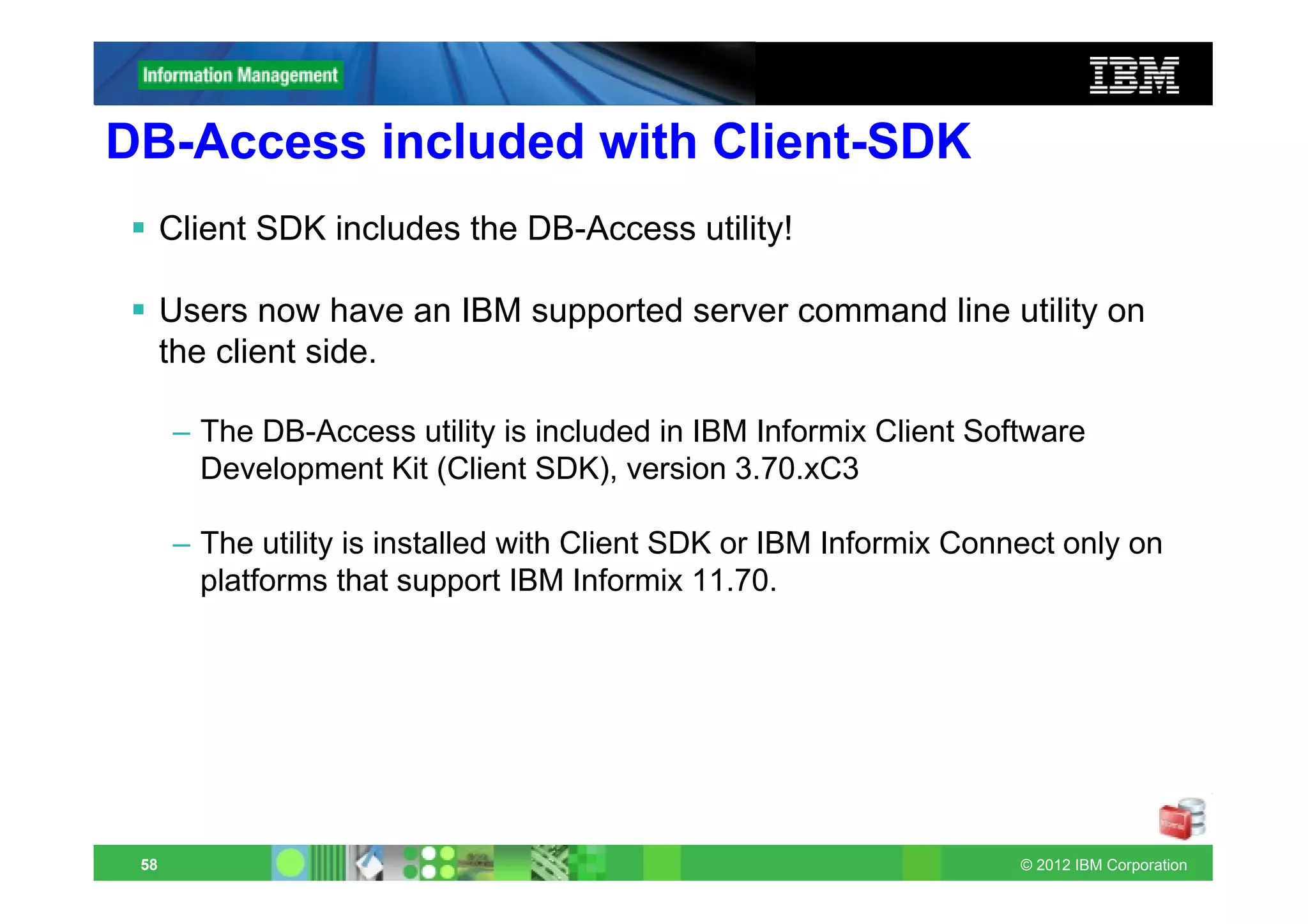This screenshot has height=924, width=1308.
Task: Click the text 'the client side.'
Action: point(268,352)
